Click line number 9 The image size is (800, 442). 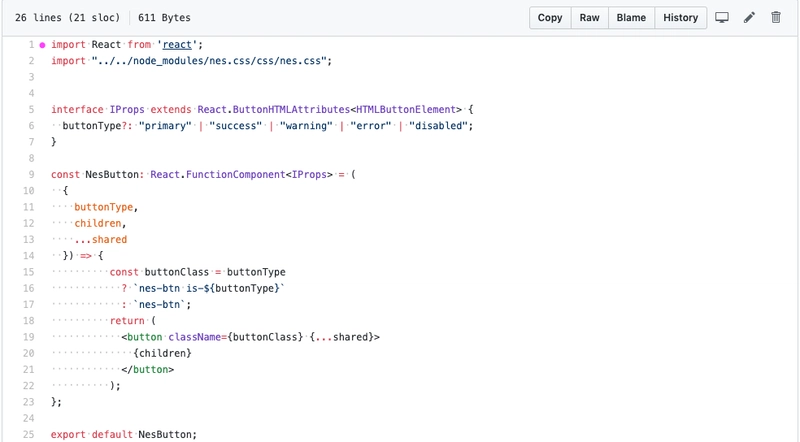coord(31,174)
